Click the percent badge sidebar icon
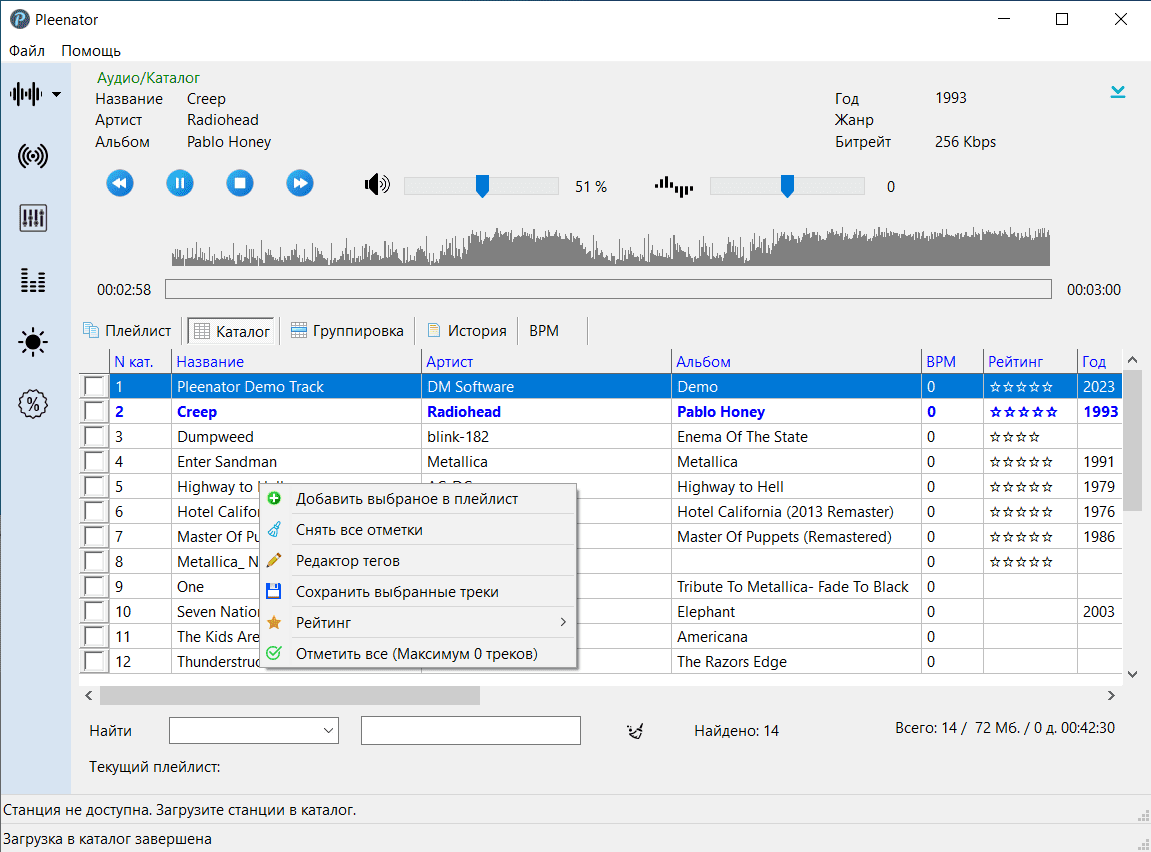1151x852 pixels. [33, 405]
